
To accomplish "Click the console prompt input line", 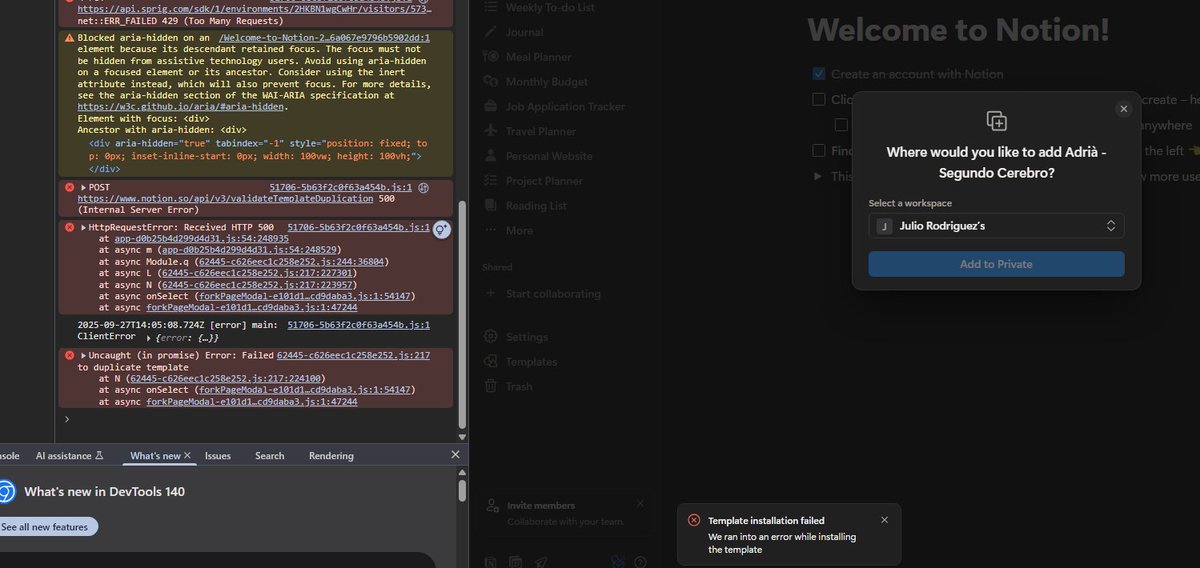I will (260, 419).
